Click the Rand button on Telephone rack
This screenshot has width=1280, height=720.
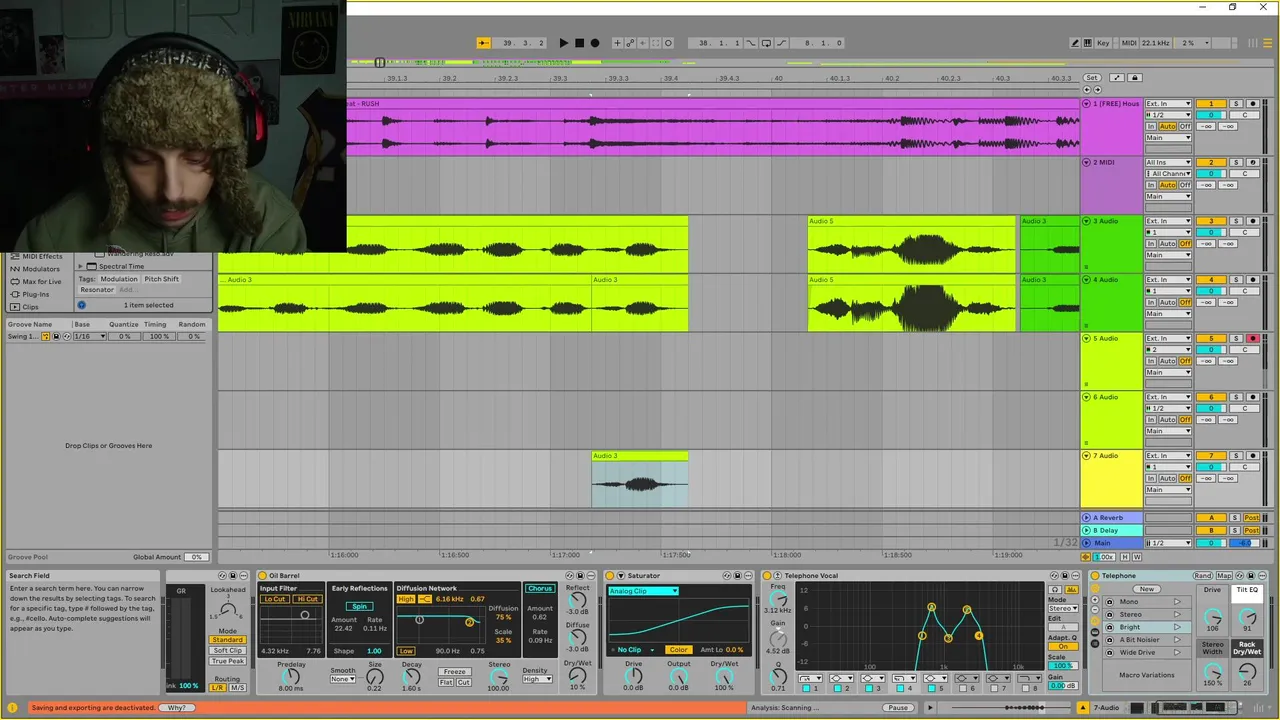[x=1203, y=576]
